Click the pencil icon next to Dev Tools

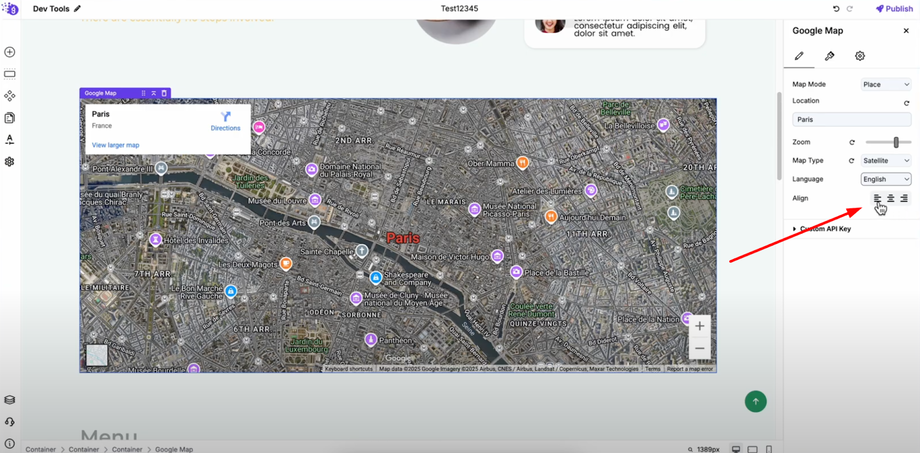click(77, 9)
